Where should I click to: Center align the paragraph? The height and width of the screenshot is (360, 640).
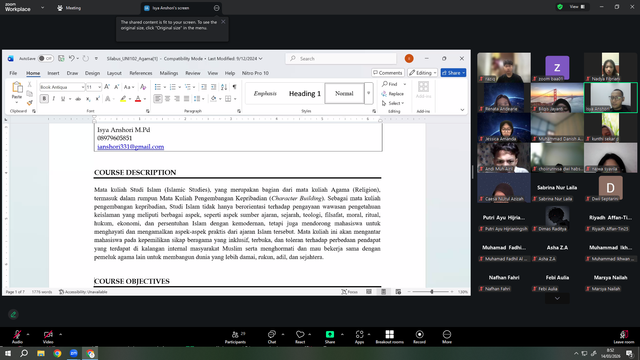coord(167,99)
